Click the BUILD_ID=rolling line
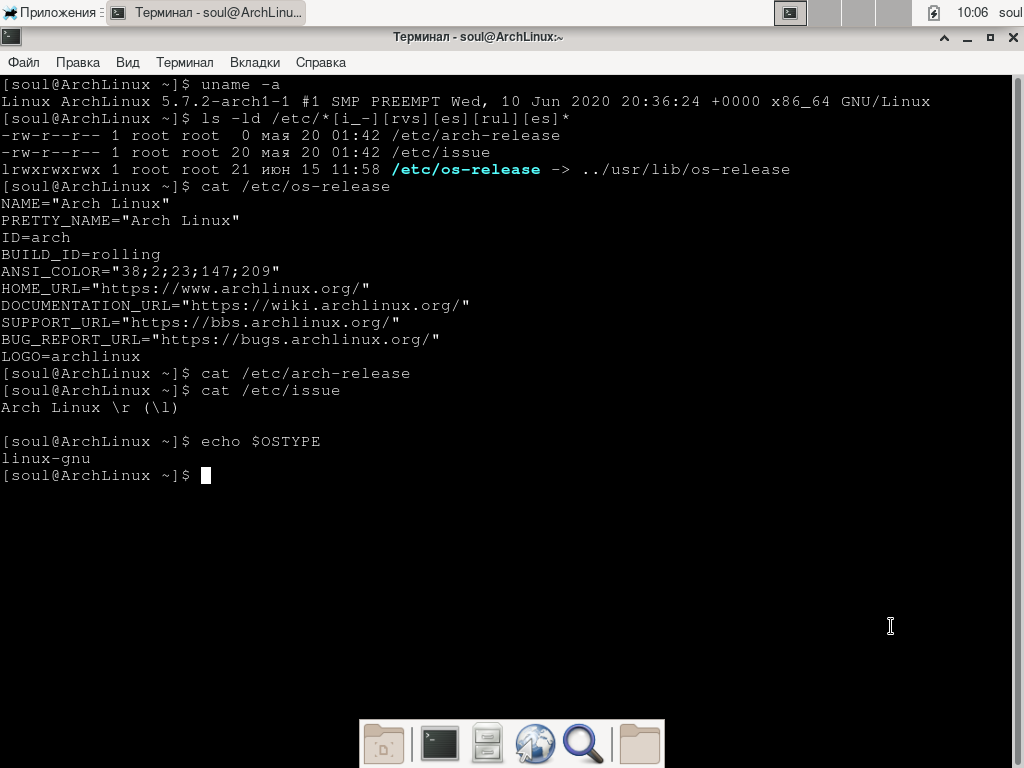Viewport: 1024px width, 768px height. [x=80, y=255]
